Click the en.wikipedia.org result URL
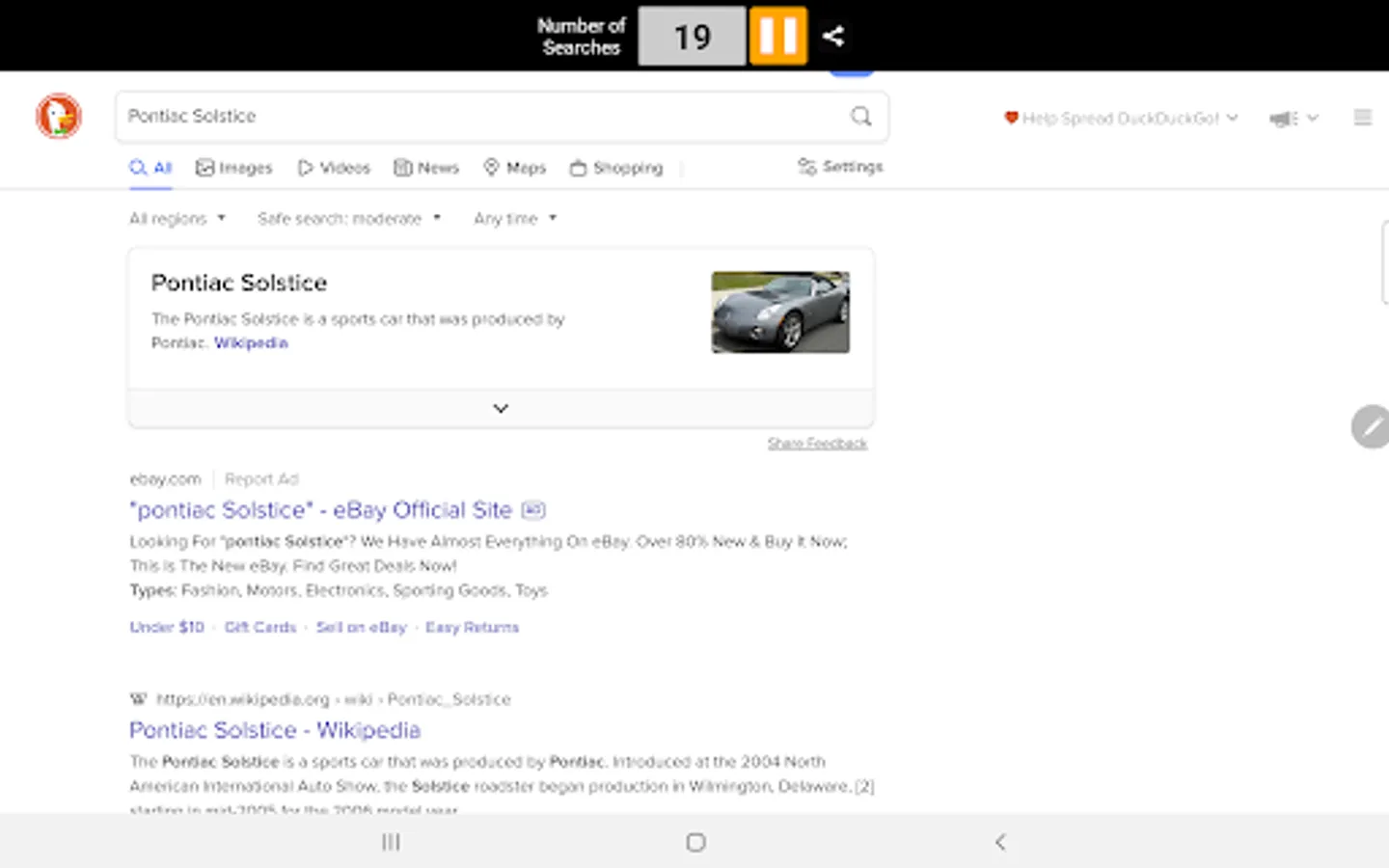1389x868 pixels. (334, 699)
